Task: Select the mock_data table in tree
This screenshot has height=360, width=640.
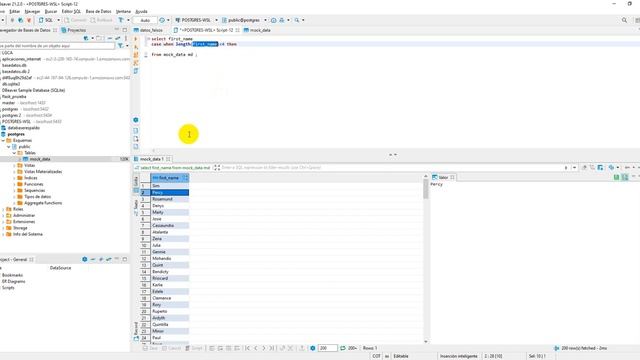Action: point(40,159)
